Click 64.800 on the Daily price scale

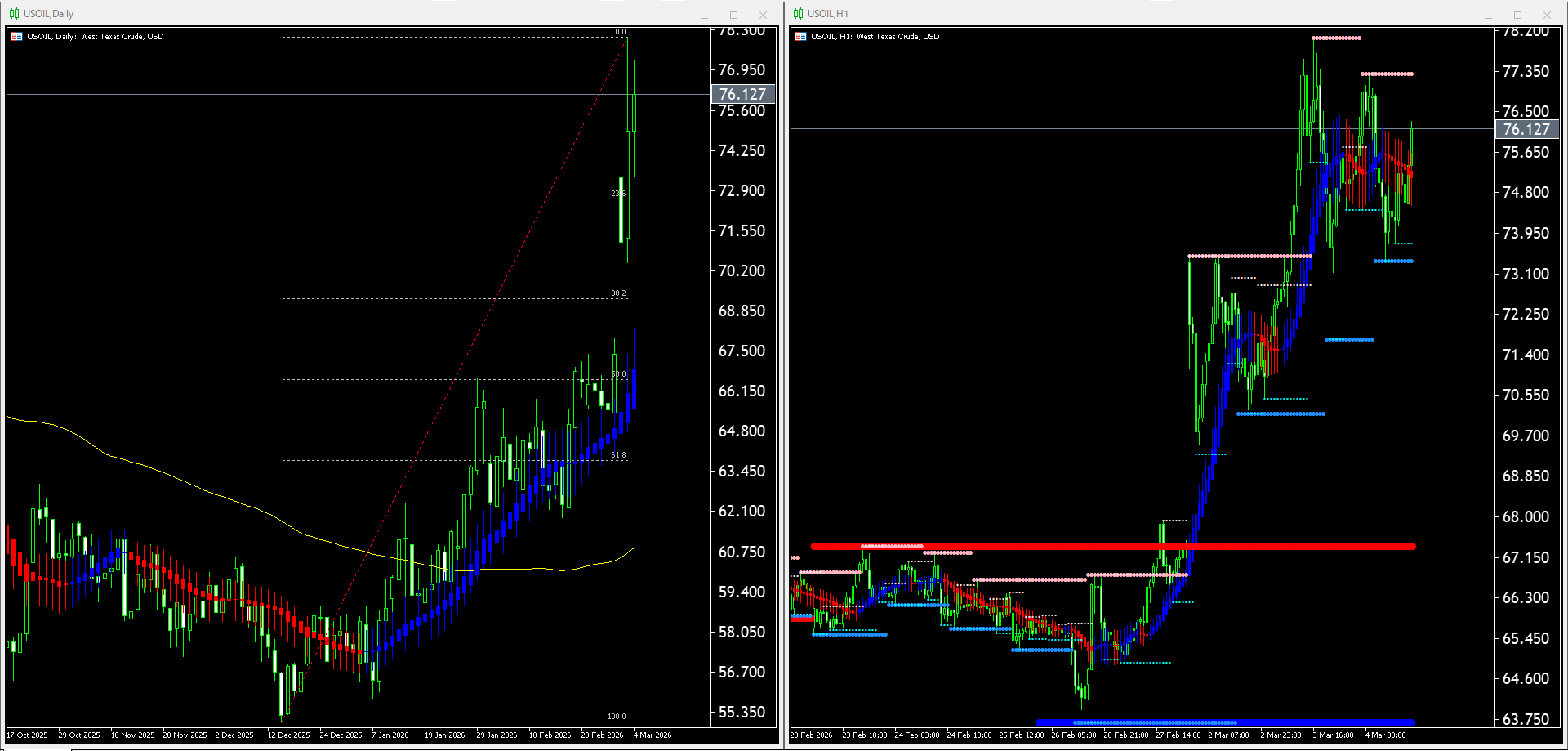point(742,431)
